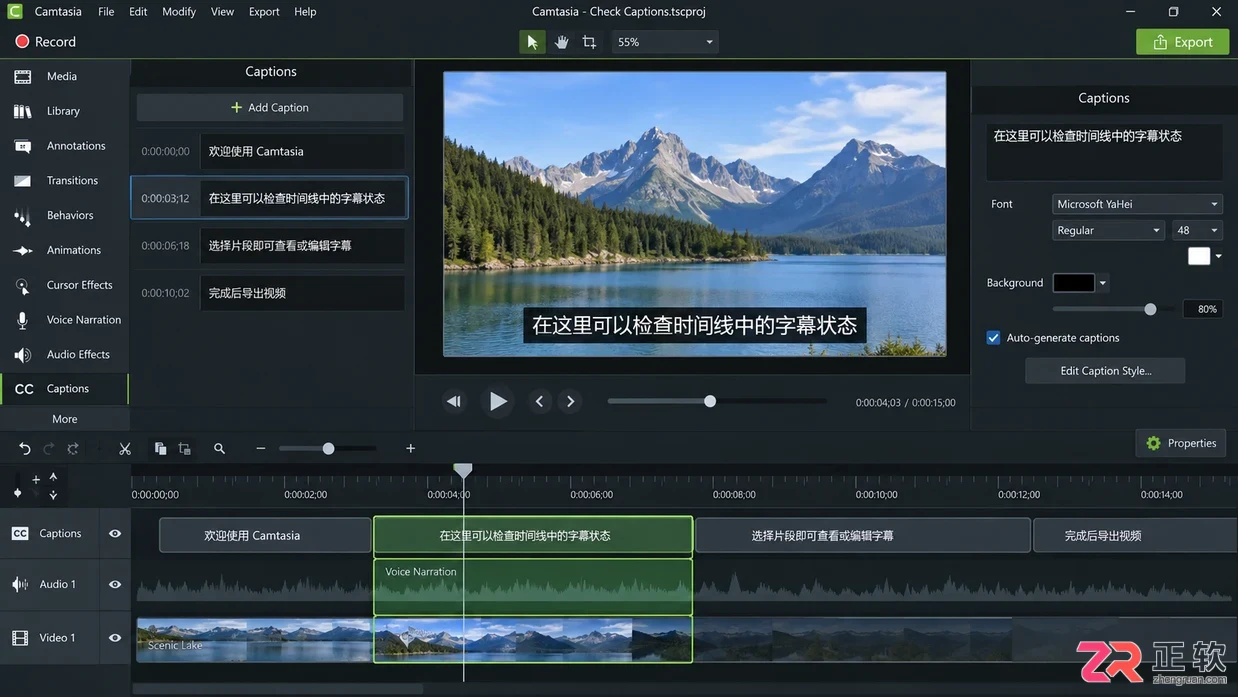Viewport: 1238px width, 697px height.
Task: Zoom in timeline with plus button
Action: 410,449
